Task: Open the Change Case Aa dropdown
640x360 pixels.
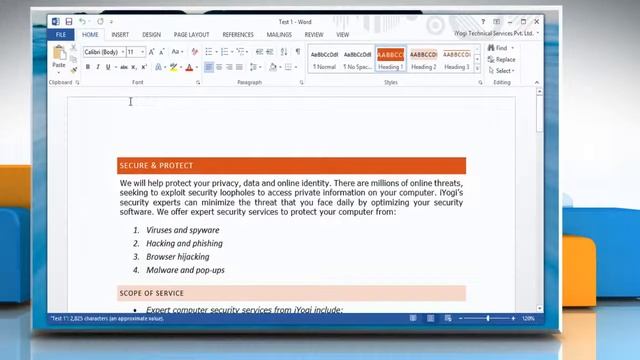Action: pyautogui.click(x=177, y=52)
